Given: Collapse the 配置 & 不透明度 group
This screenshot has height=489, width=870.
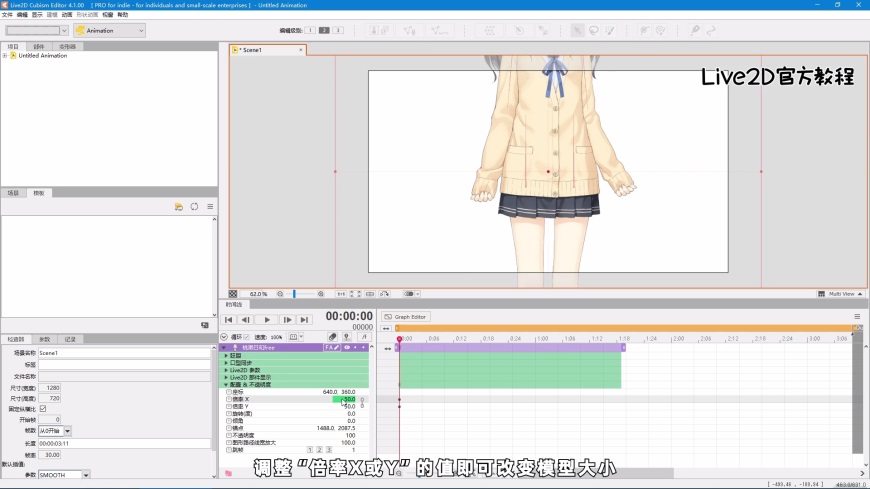Looking at the screenshot, I should [x=226, y=385].
